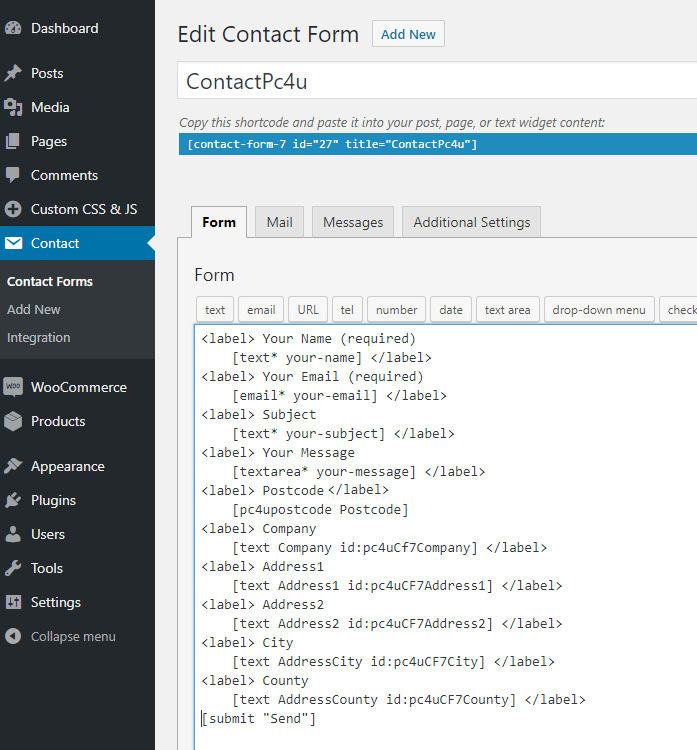
Task: Click the [text* your-name] line
Action: point(332,357)
